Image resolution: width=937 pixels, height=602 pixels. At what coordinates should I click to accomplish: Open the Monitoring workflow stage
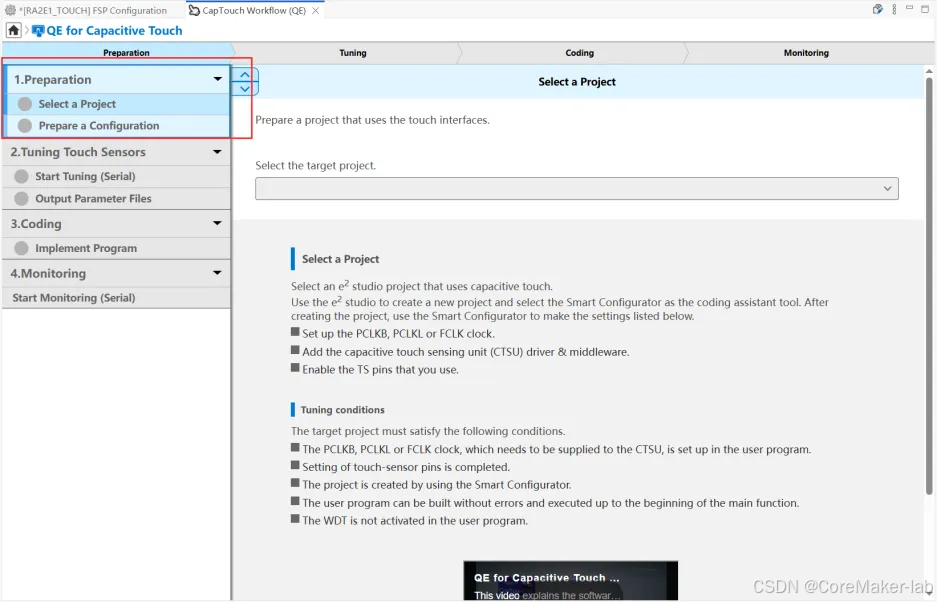pos(806,53)
